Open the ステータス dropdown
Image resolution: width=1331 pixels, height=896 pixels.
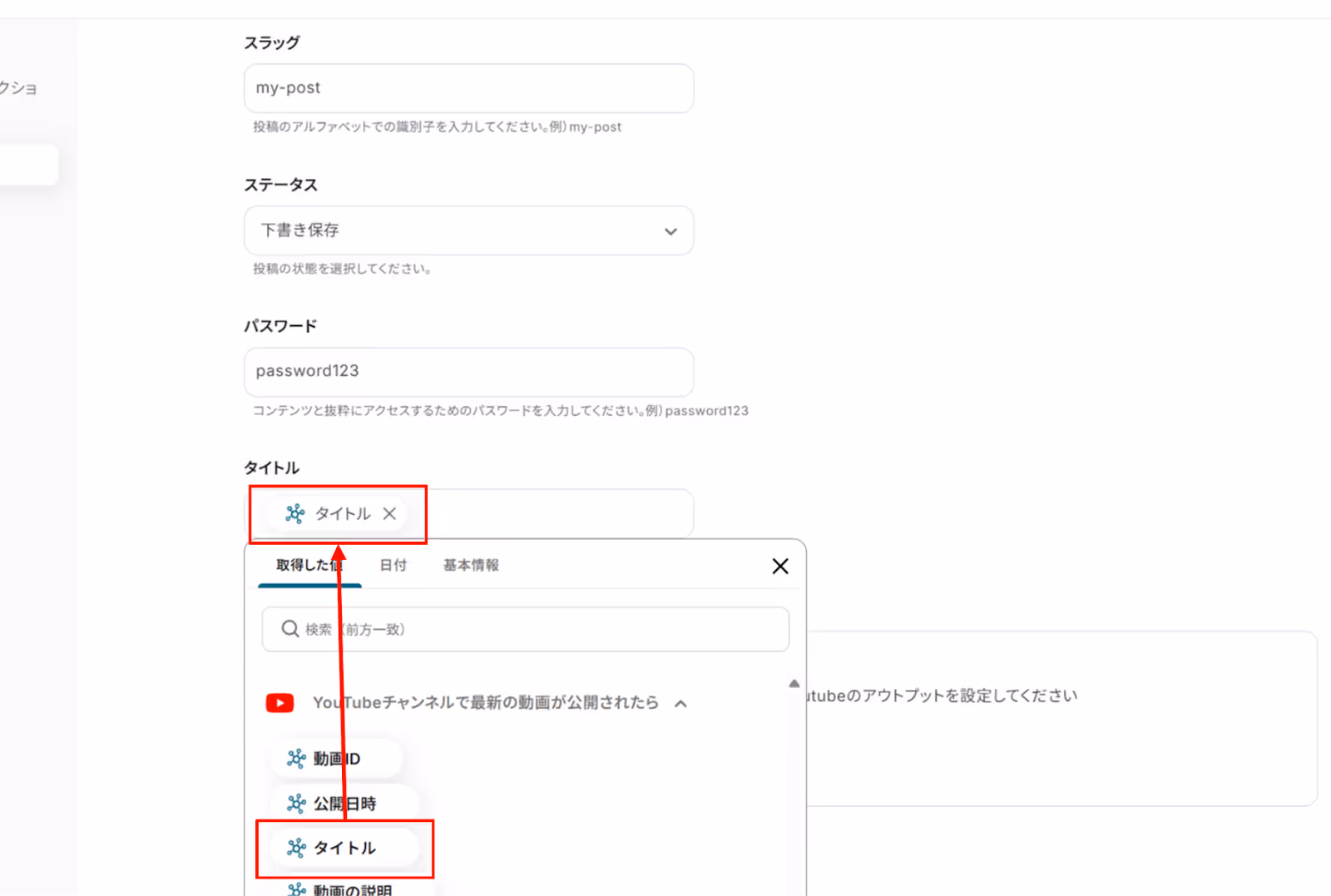click(469, 230)
